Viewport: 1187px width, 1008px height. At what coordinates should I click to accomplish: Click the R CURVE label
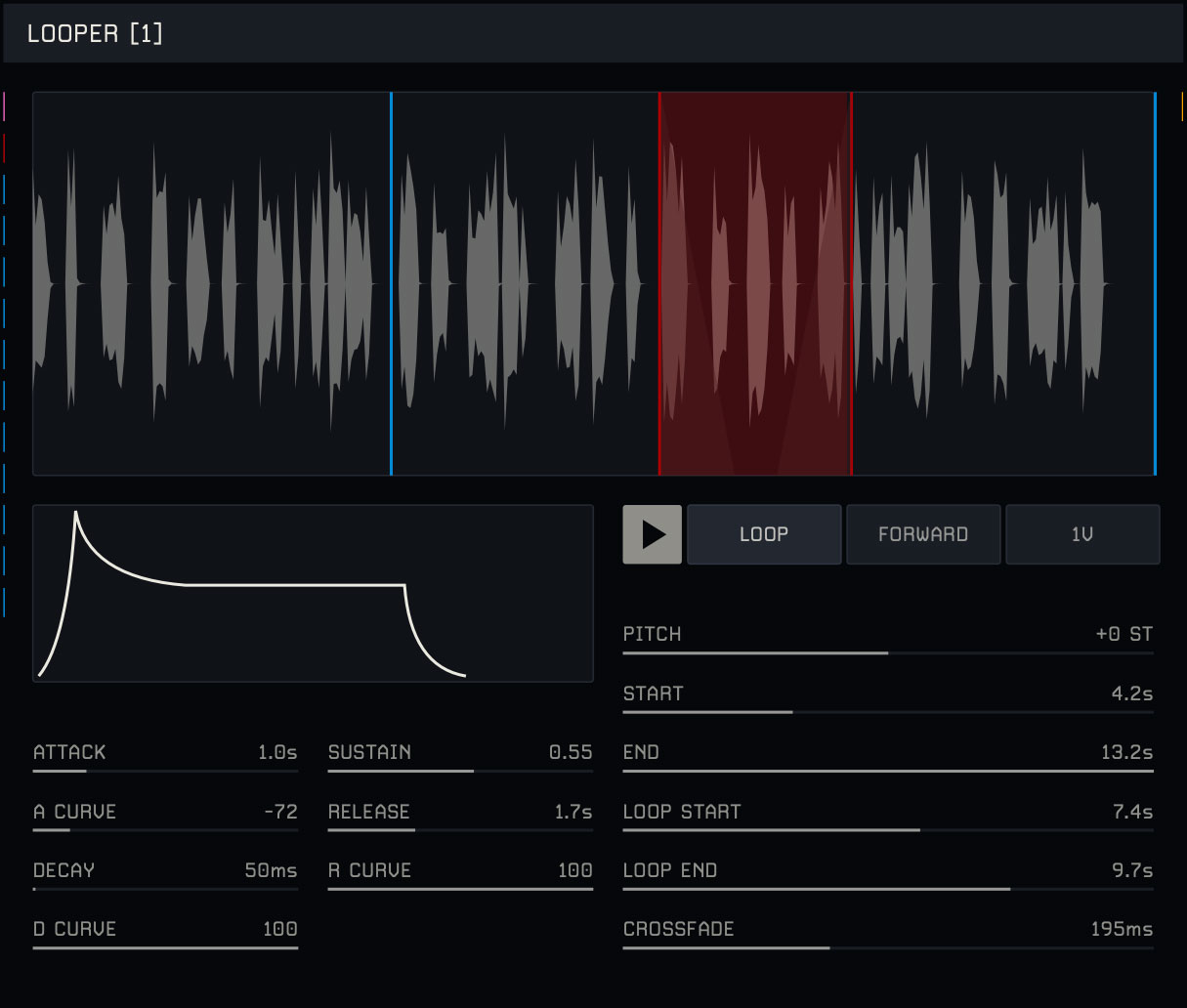pyautogui.click(x=369, y=870)
